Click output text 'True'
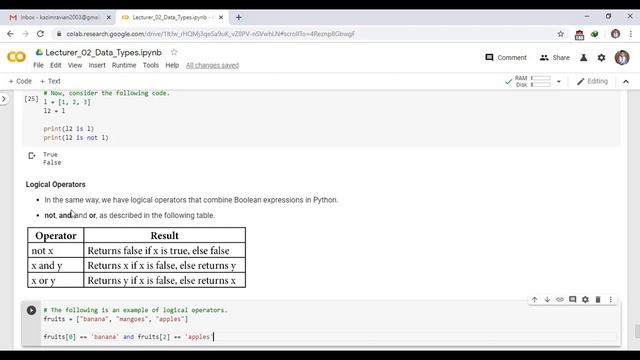The image size is (640, 360). click(x=50, y=154)
